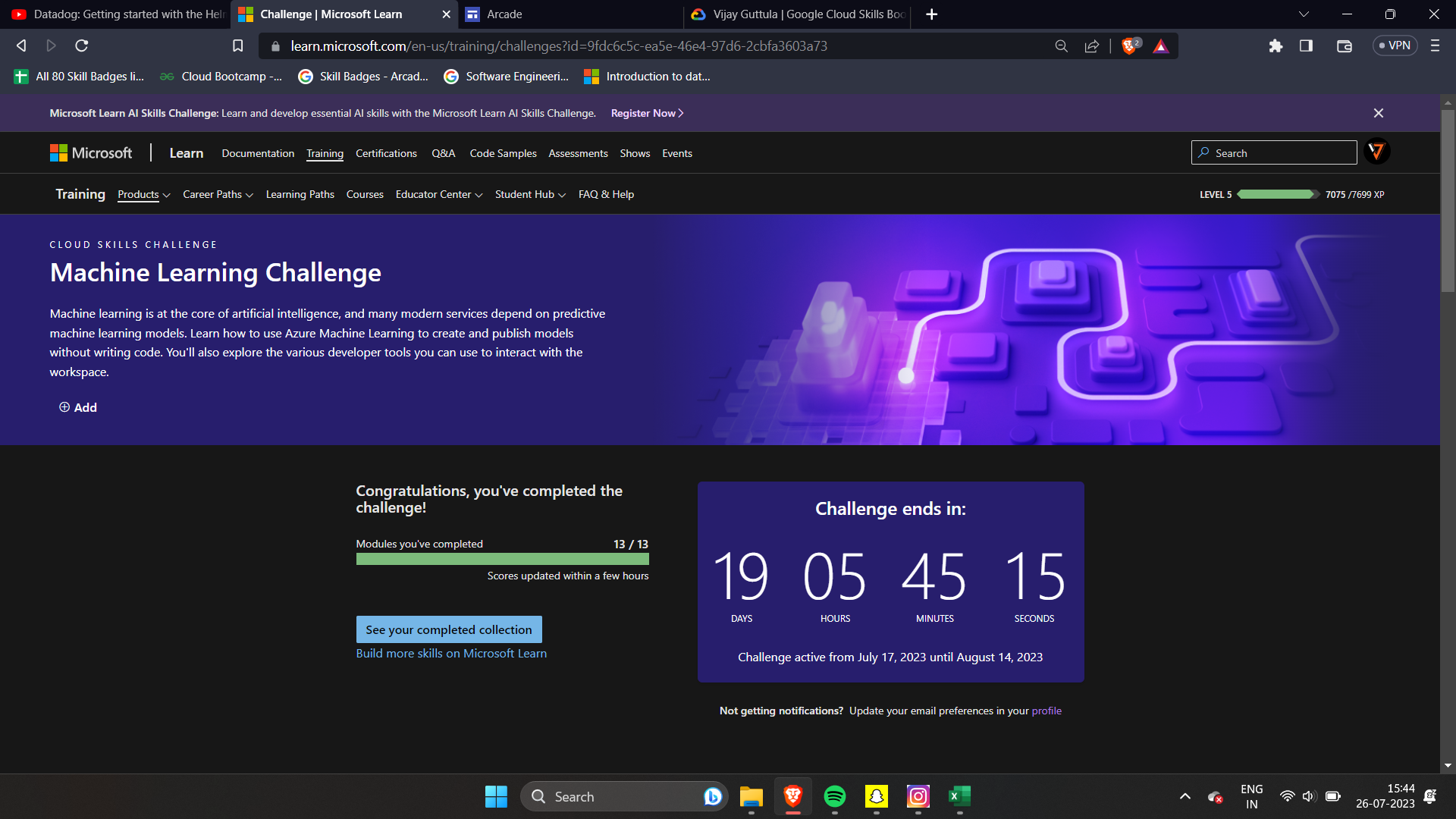Open the Brave Wallet icon
Screen dimensions: 1456x819
[x=1344, y=46]
